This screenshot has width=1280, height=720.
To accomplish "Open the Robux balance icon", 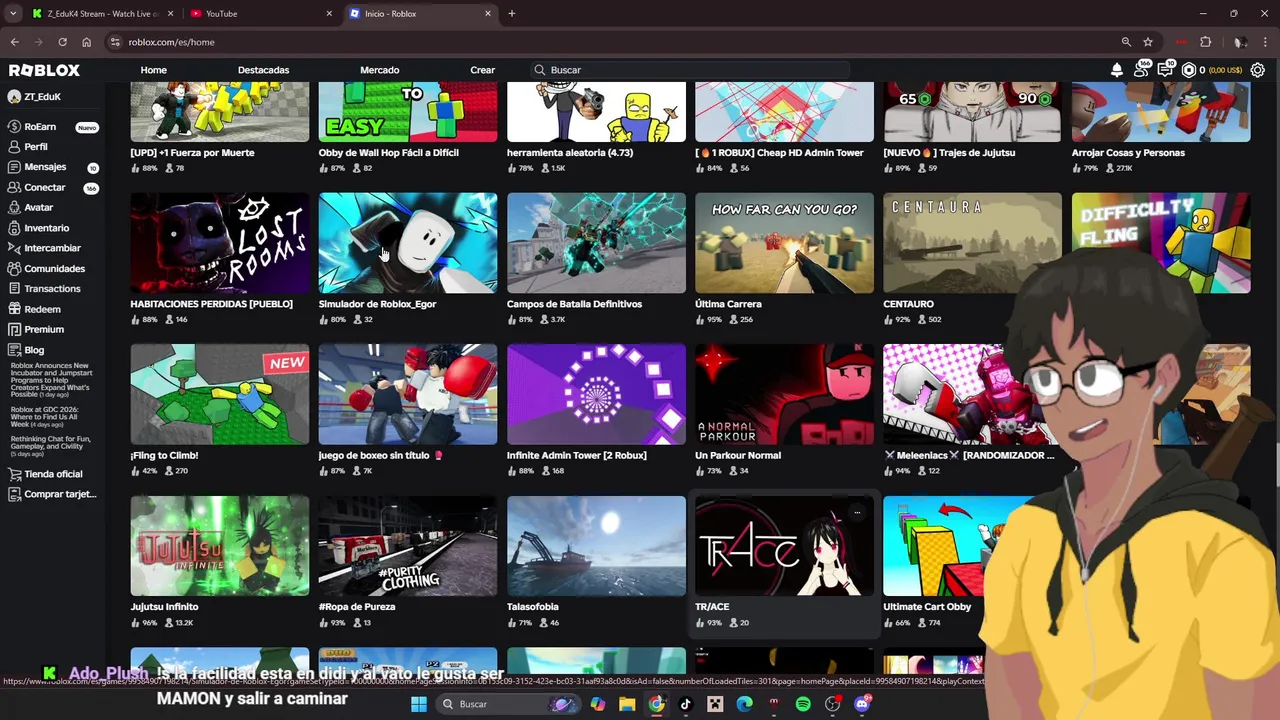I will click(x=1189, y=70).
